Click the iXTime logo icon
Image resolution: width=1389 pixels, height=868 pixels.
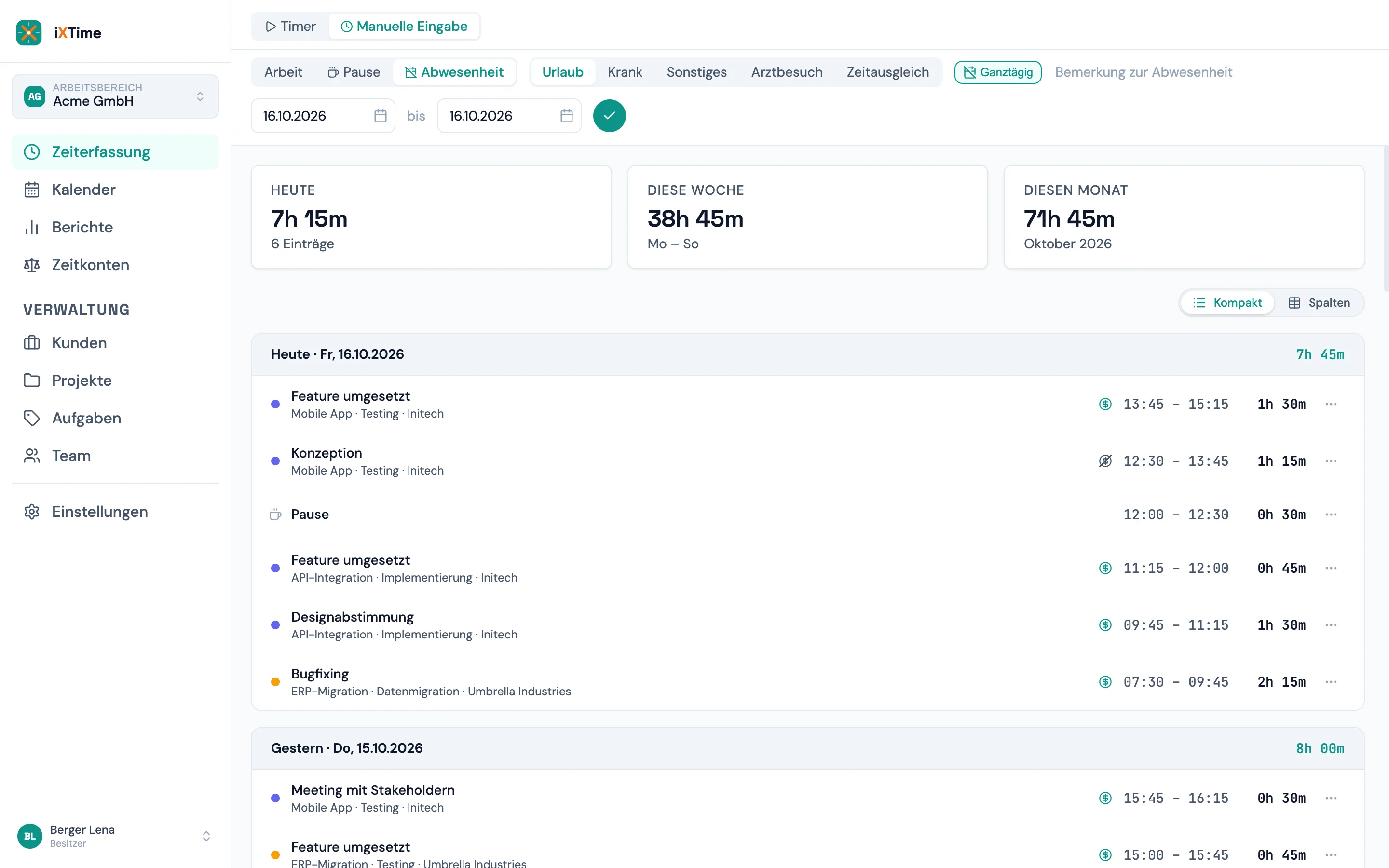(29, 33)
